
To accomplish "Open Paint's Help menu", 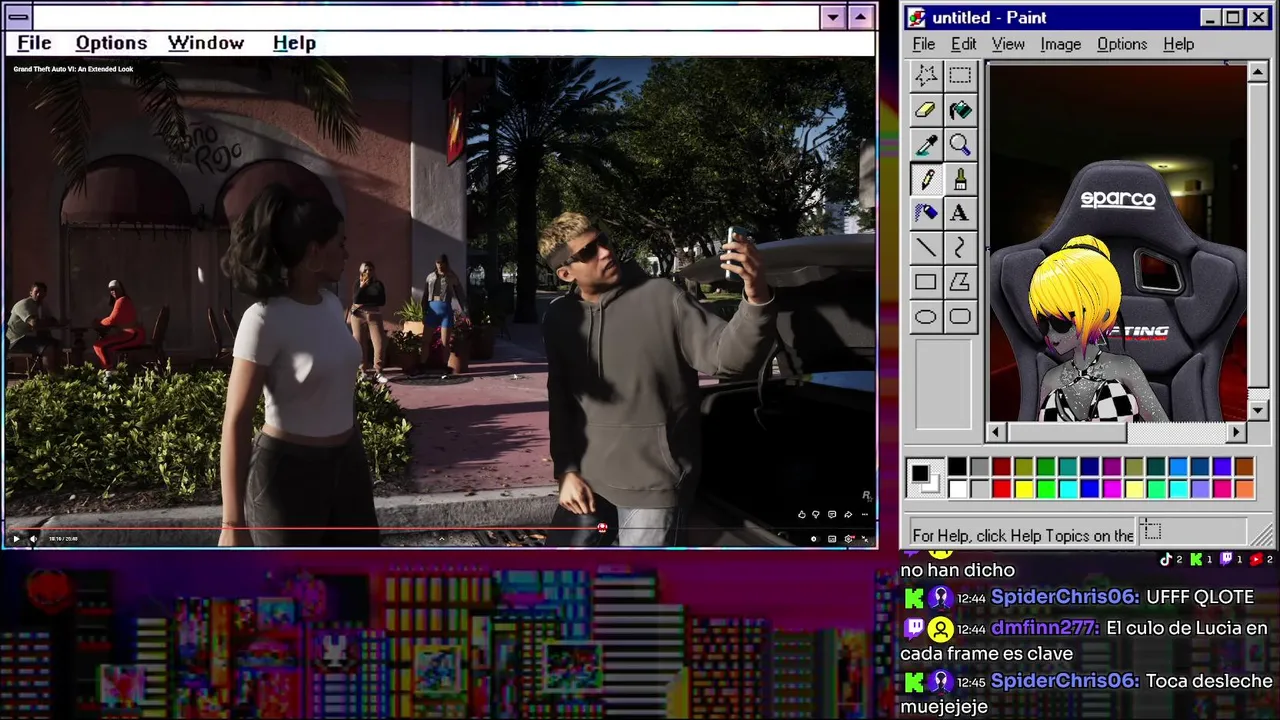I will 1179,44.
